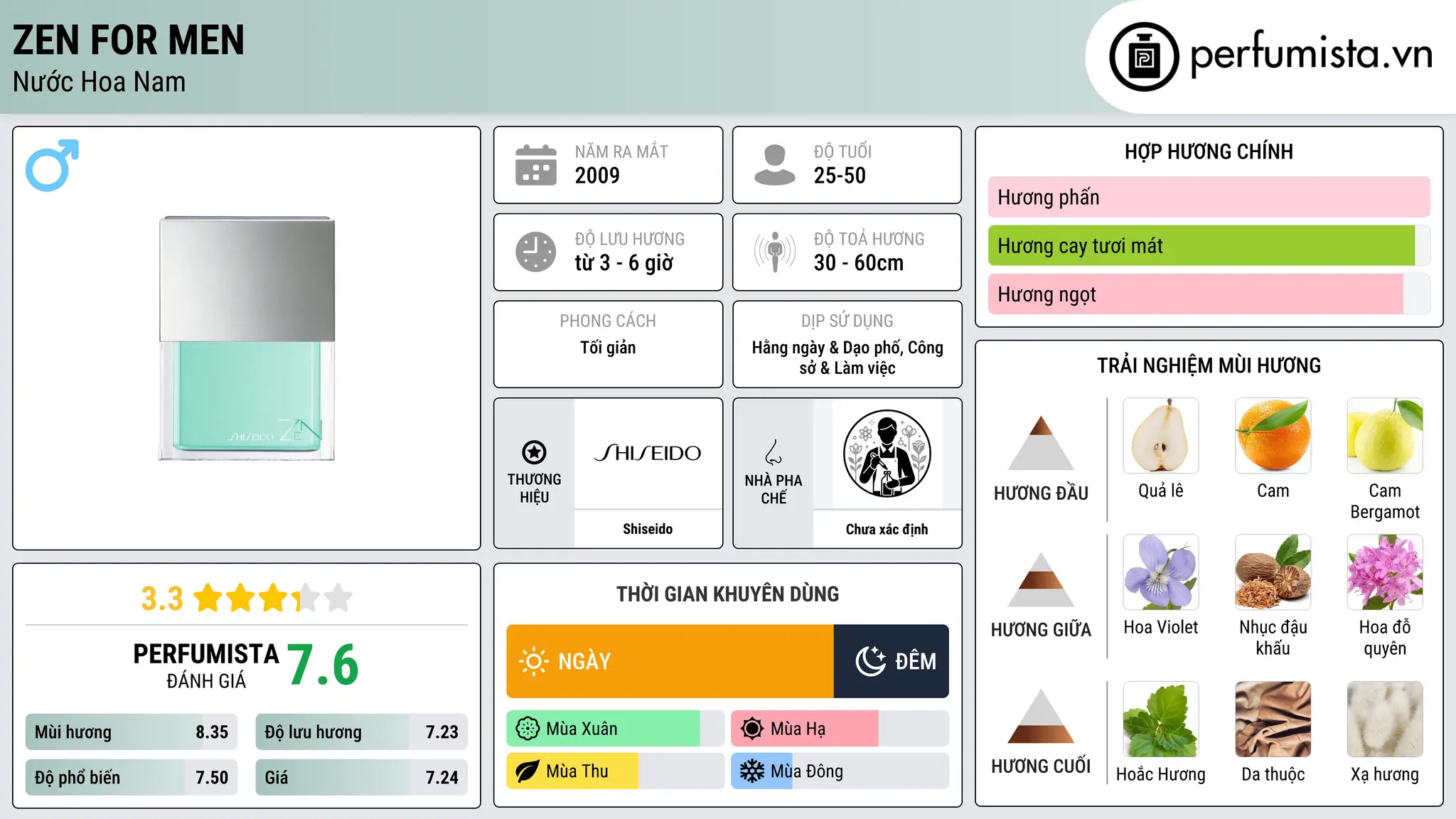Screen dimensions: 1456x819
Task: Click the Thời gian khuyên dùng heading
Action: pos(727,594)
